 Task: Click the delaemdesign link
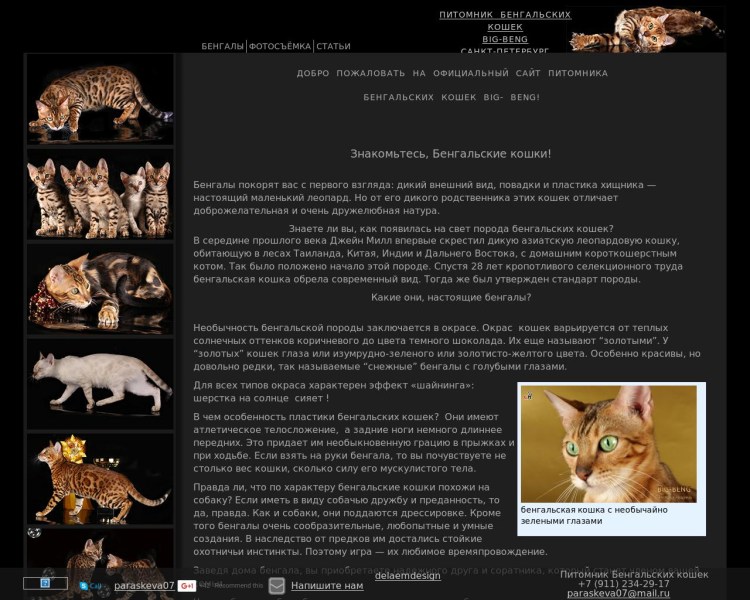[x=407, y=576]
